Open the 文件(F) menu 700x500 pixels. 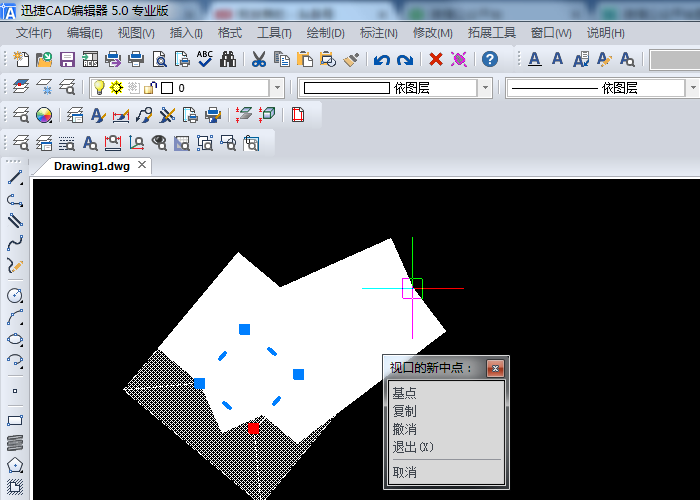pyautogui.click(x=33, y=33)
